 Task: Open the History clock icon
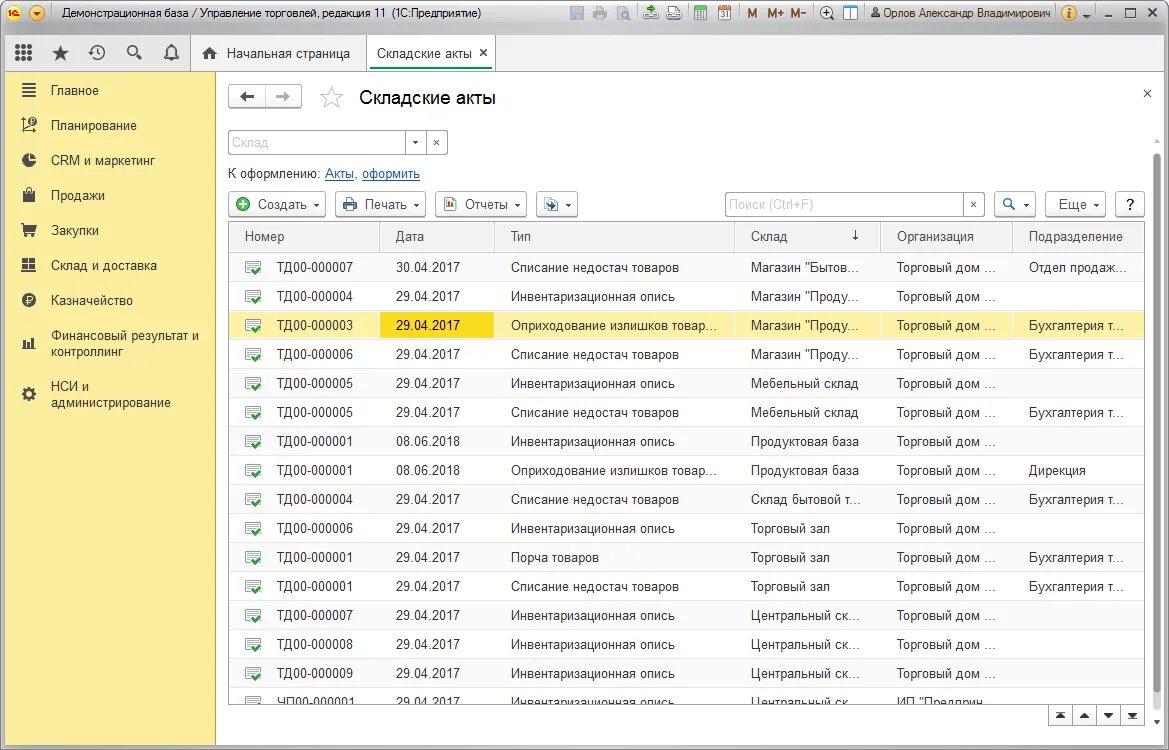[97, 53]
